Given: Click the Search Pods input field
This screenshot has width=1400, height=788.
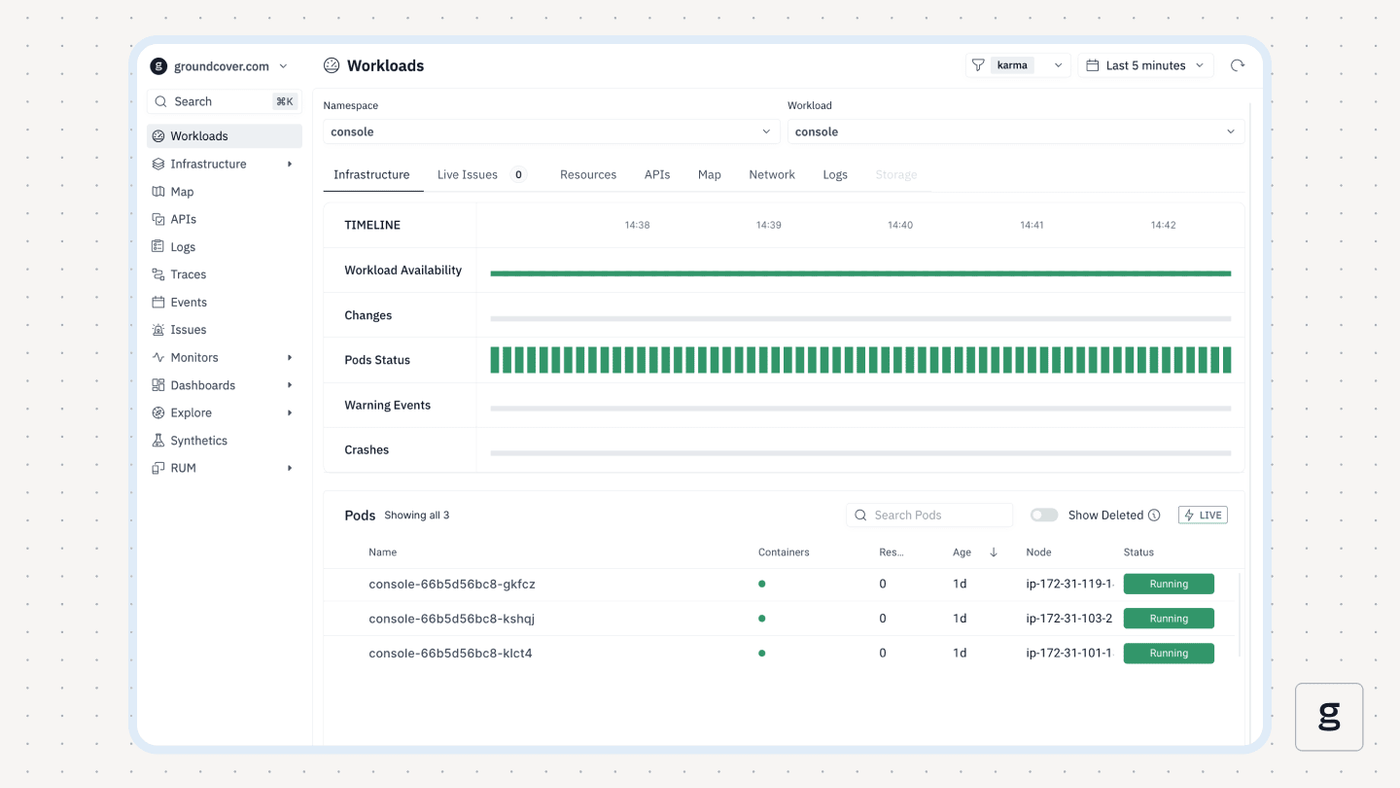Looking at the screenshot, I should (930, 515).
